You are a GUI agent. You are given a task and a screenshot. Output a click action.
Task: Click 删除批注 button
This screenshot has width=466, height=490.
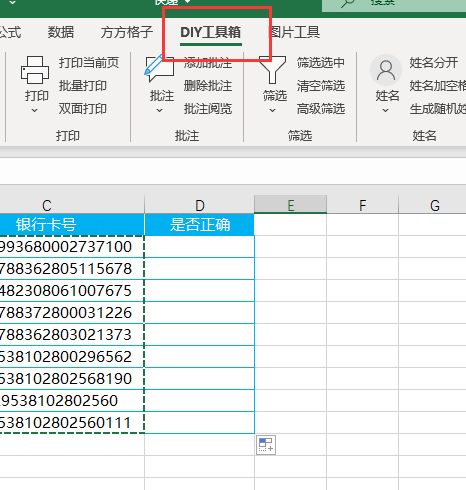point(208,86)
